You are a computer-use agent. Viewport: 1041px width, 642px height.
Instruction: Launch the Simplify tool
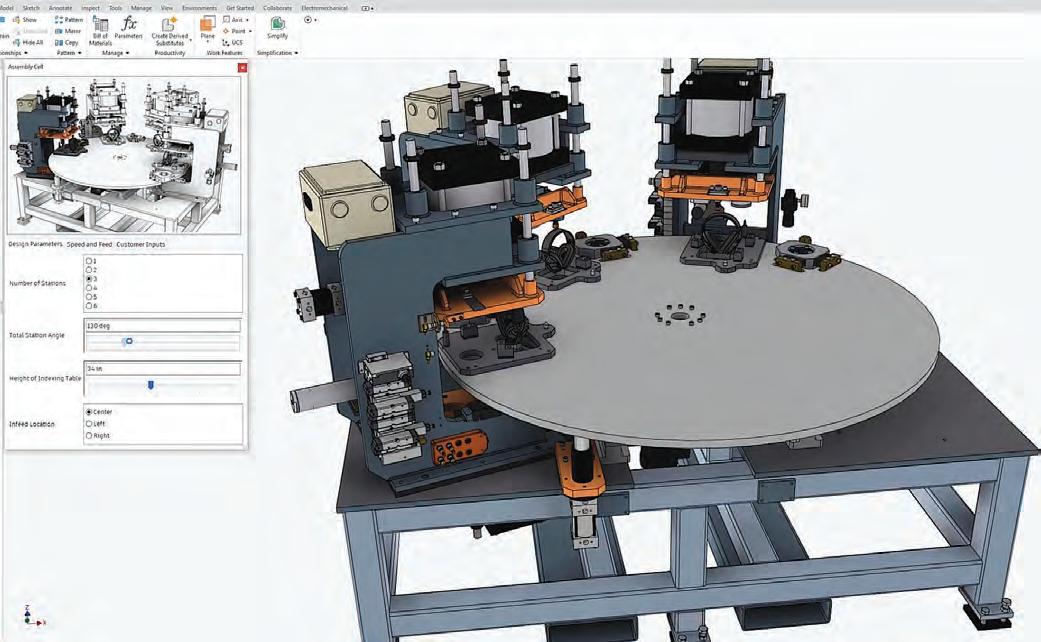278,28
